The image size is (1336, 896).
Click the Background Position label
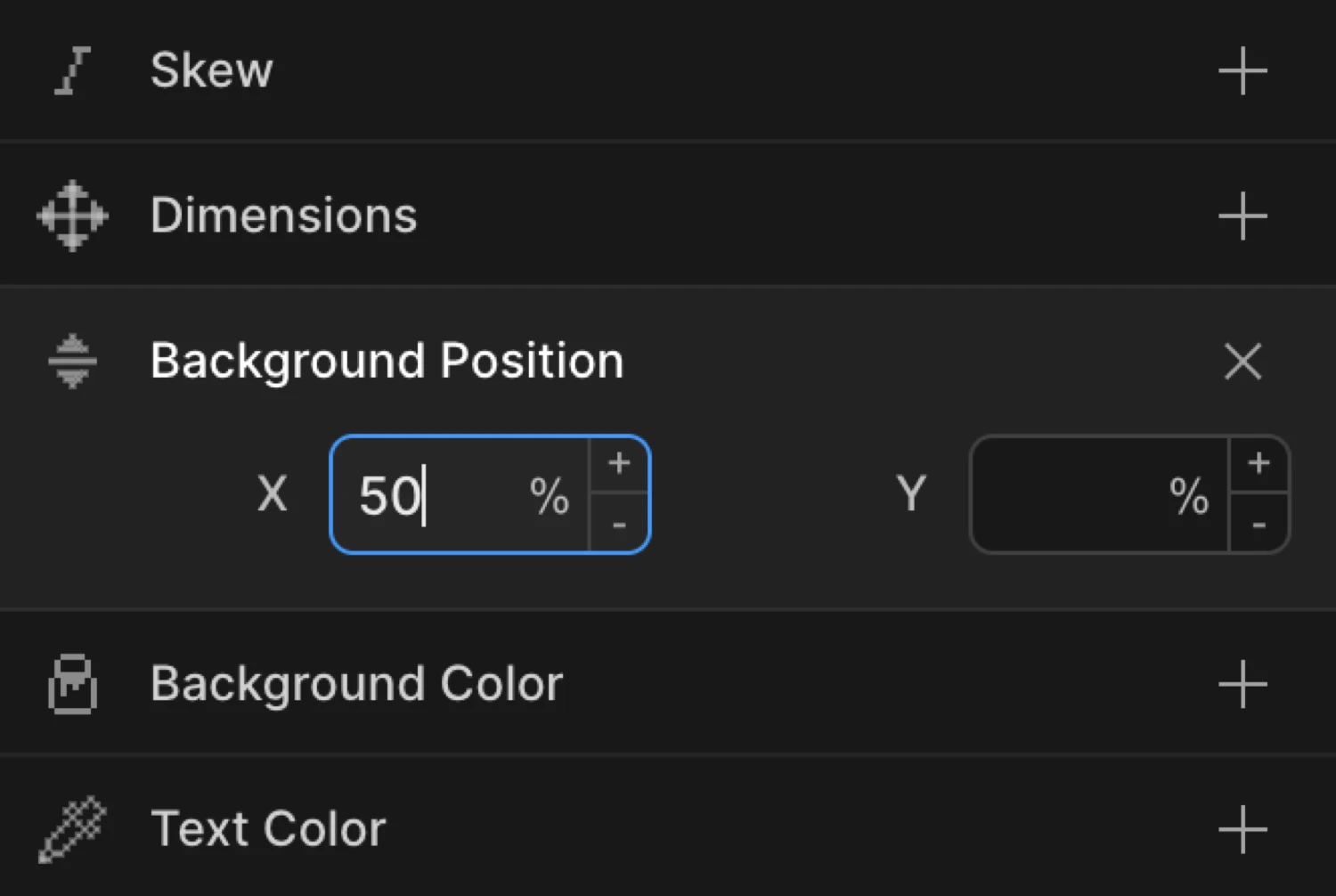[387, 361]
